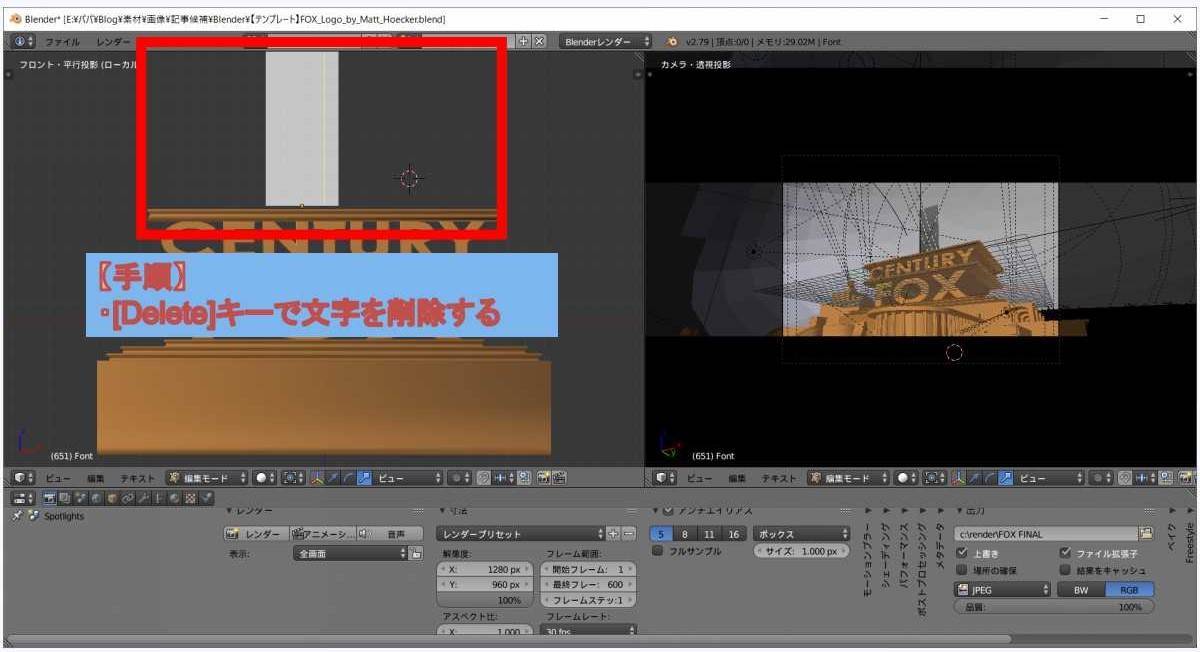Image resolution: width=1200 pixels, height=652 pixels.
Task: Enable the フルサンプル checkbox
Action: pyautogui.click(x=658, y=551)
